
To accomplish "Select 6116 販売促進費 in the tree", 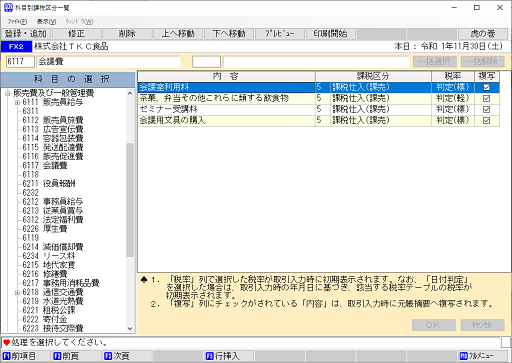I will coord(53,156).
